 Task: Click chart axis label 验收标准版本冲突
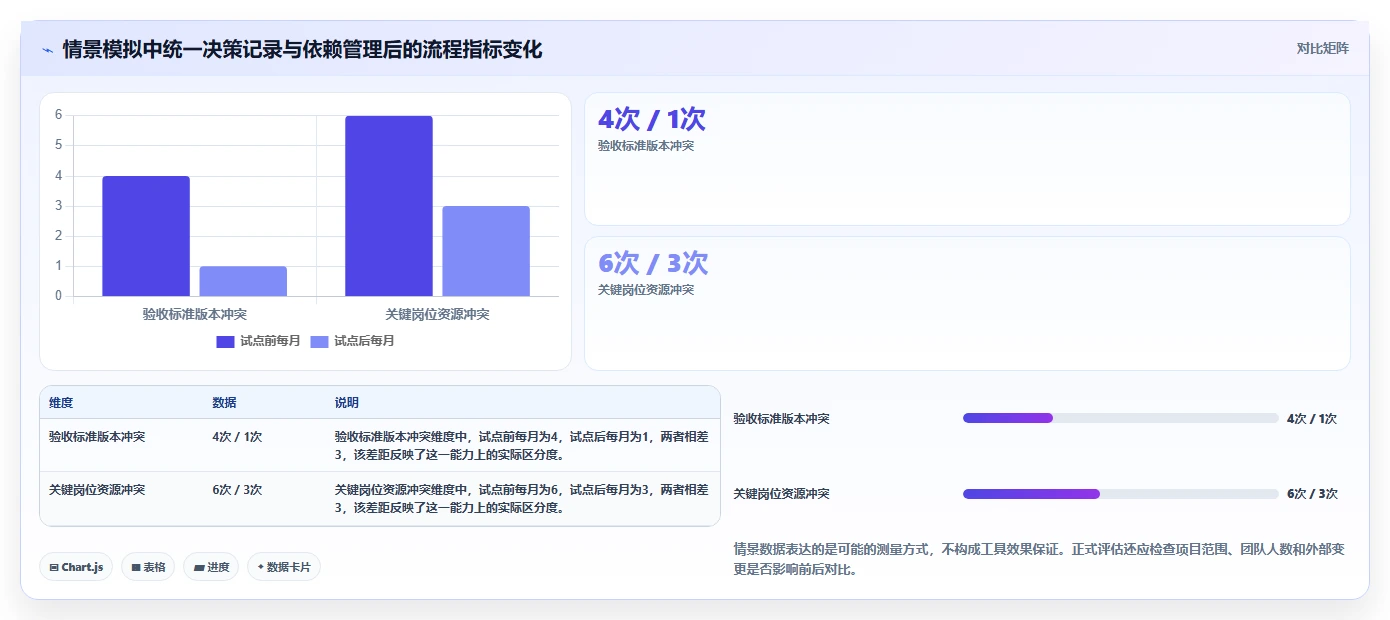pyautogui.click(x=195, y=314)
